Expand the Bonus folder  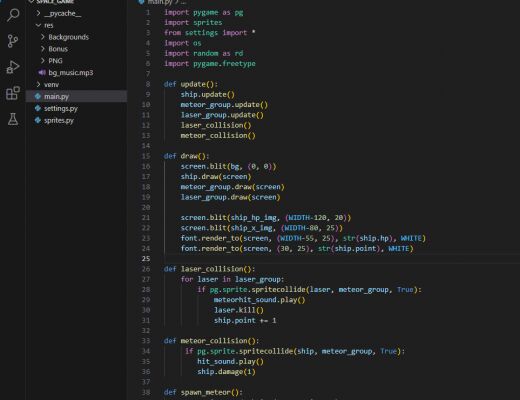[x=43, y=49]
